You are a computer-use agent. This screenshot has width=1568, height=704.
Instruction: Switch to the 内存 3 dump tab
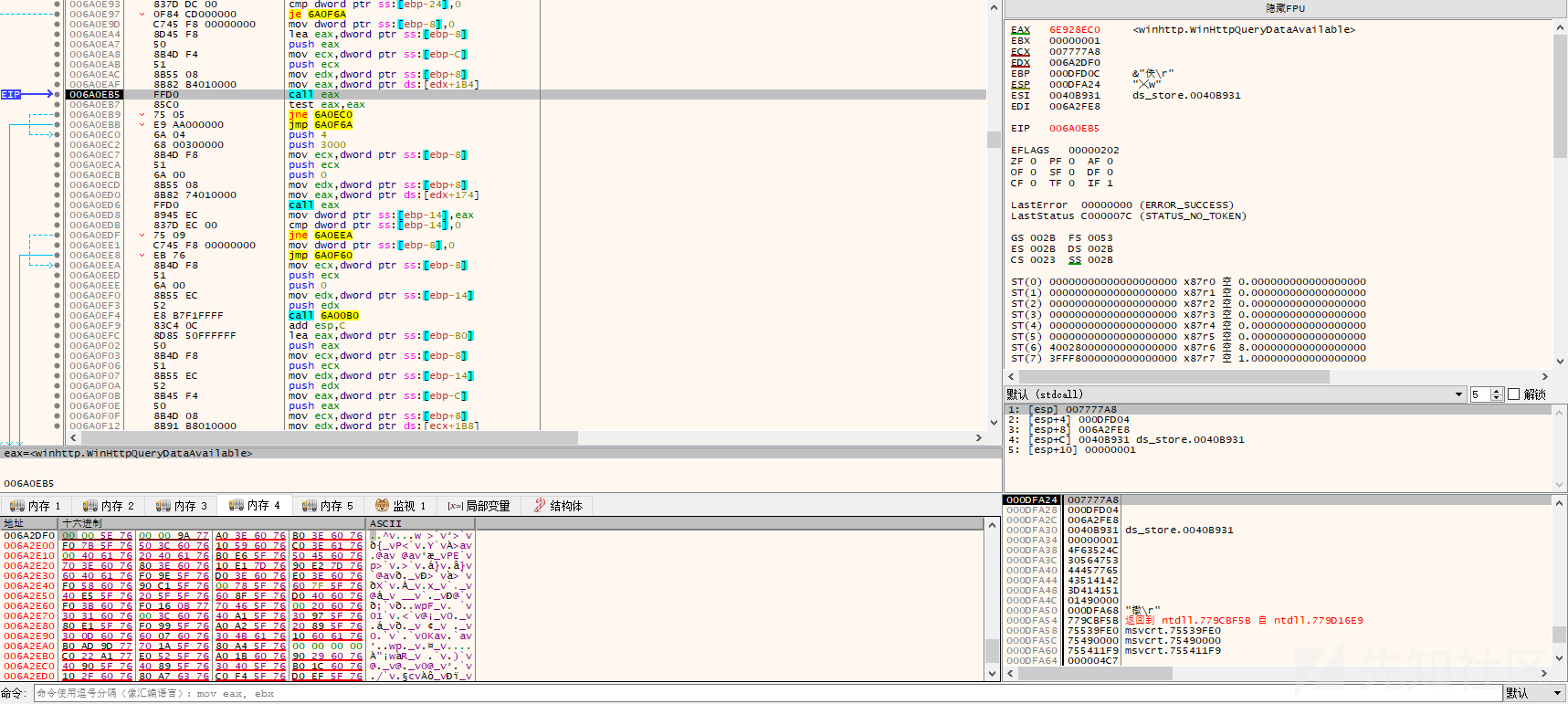click(x=182, y=506)
